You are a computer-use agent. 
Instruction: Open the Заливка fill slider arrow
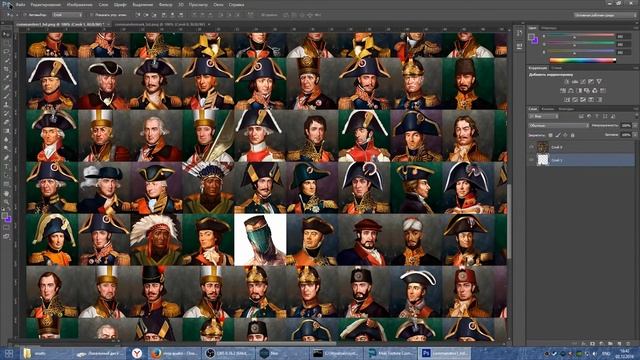pos(635,135)
